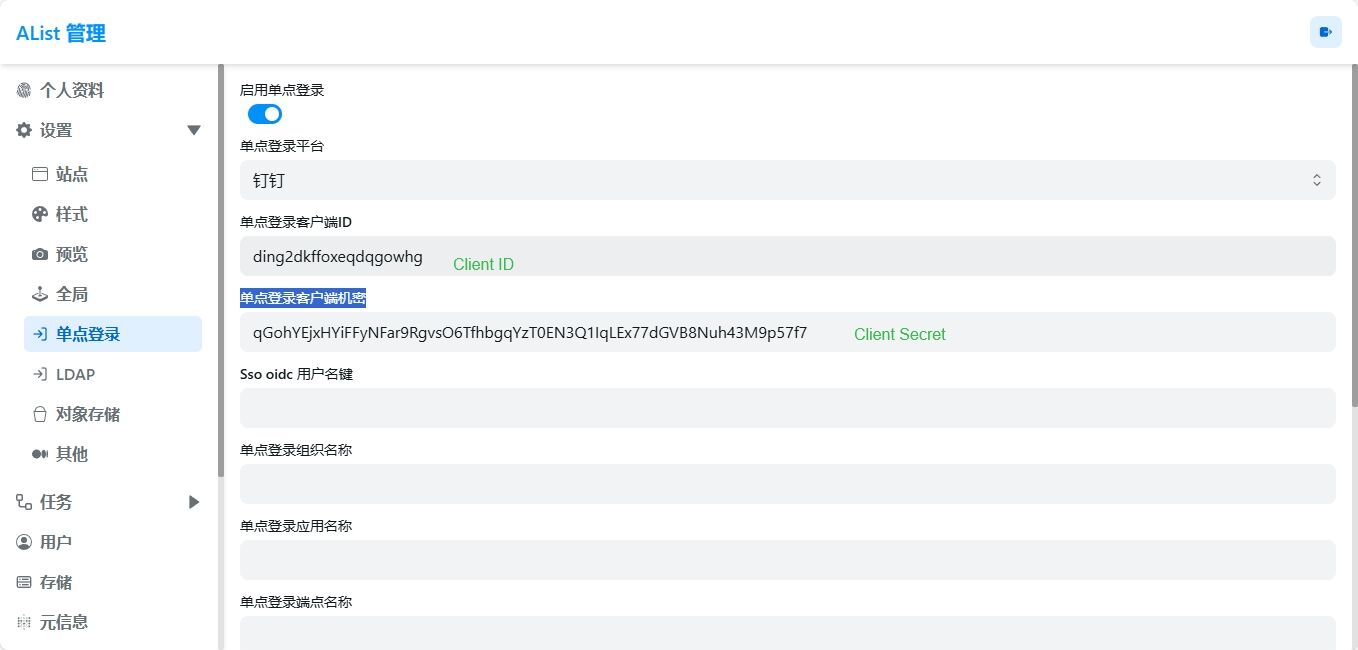The image size is (1358, 650).
Task: Click the camera icon next to 预览
Action: pyautogui.click(x=40, y=255)
